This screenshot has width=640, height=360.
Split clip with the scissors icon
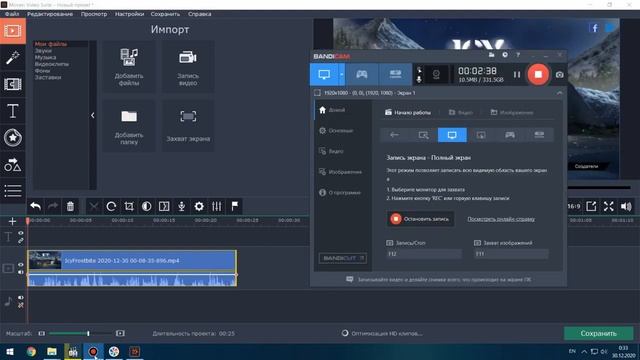tap(94, 207)
